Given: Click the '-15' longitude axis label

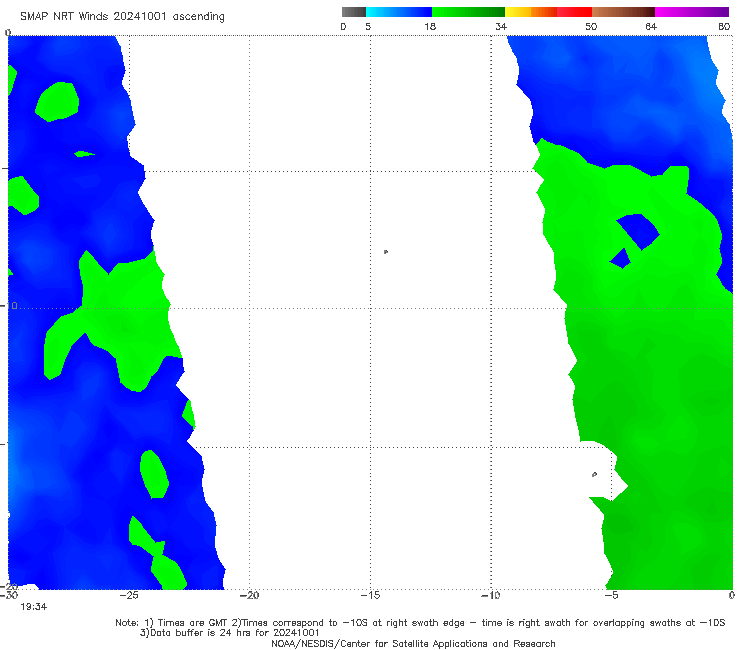Looking at the screenshot, I should tap(370, 595).
